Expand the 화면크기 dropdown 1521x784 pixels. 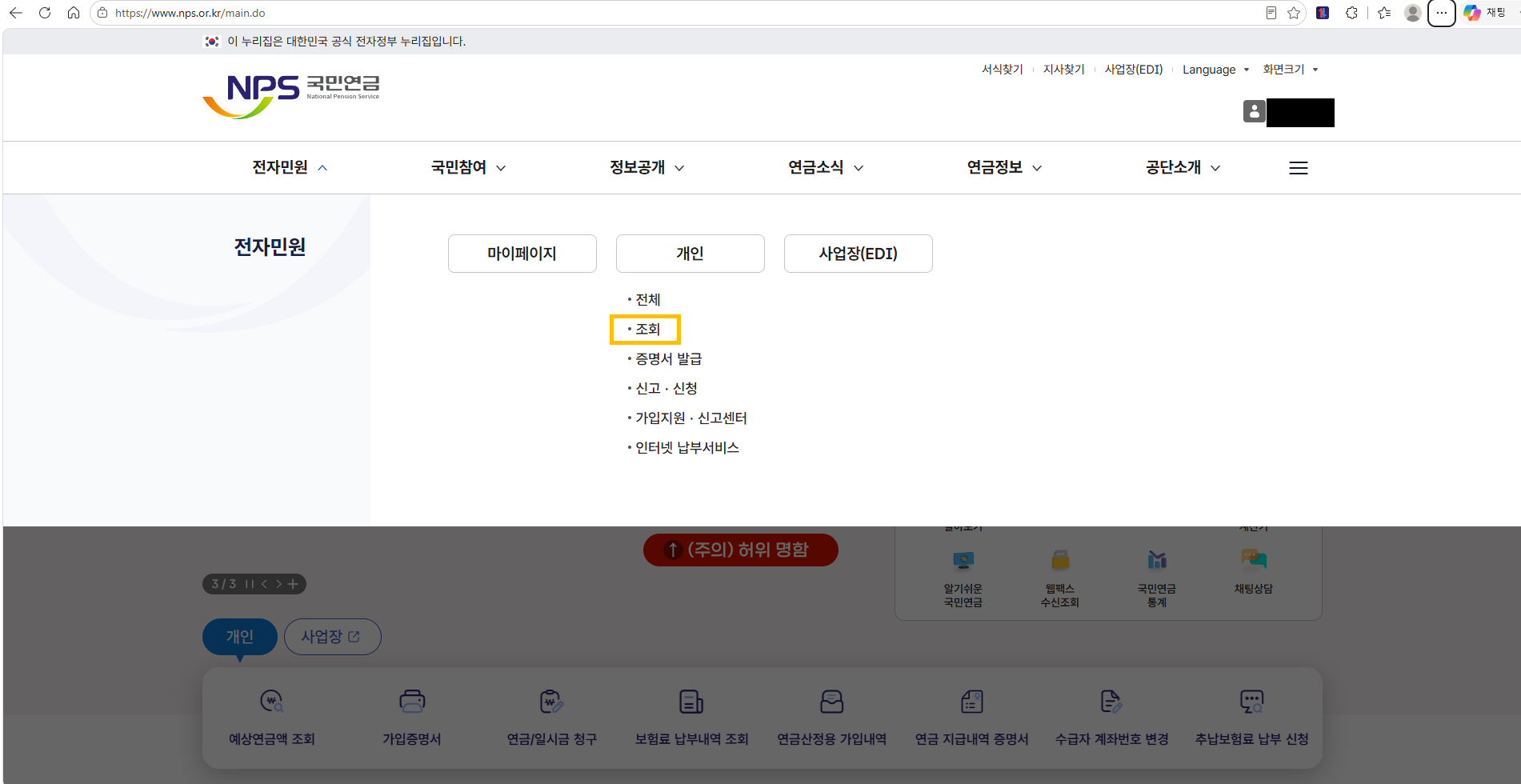1291,70
